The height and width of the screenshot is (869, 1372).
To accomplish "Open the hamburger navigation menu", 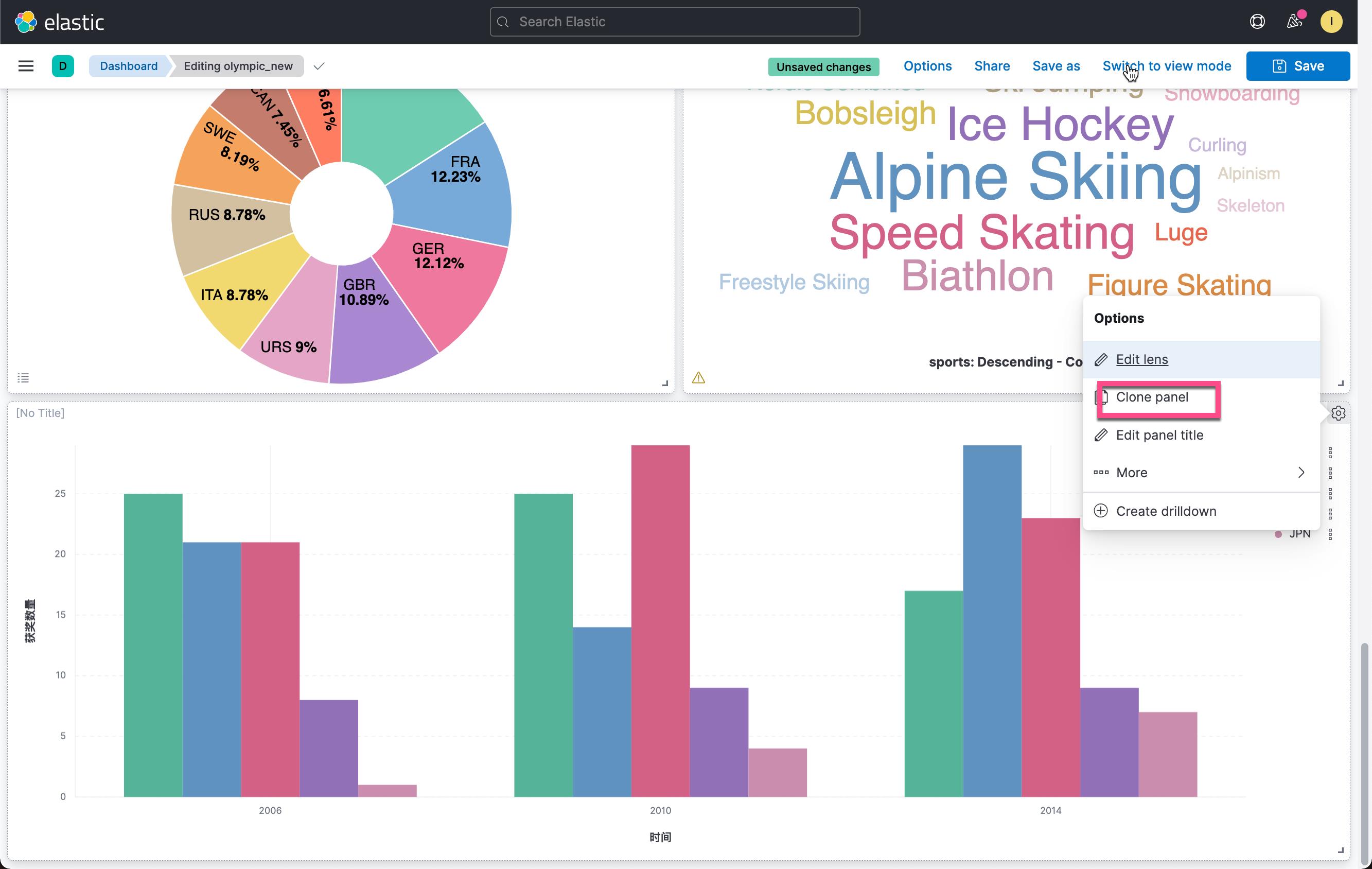I will 26,66.
